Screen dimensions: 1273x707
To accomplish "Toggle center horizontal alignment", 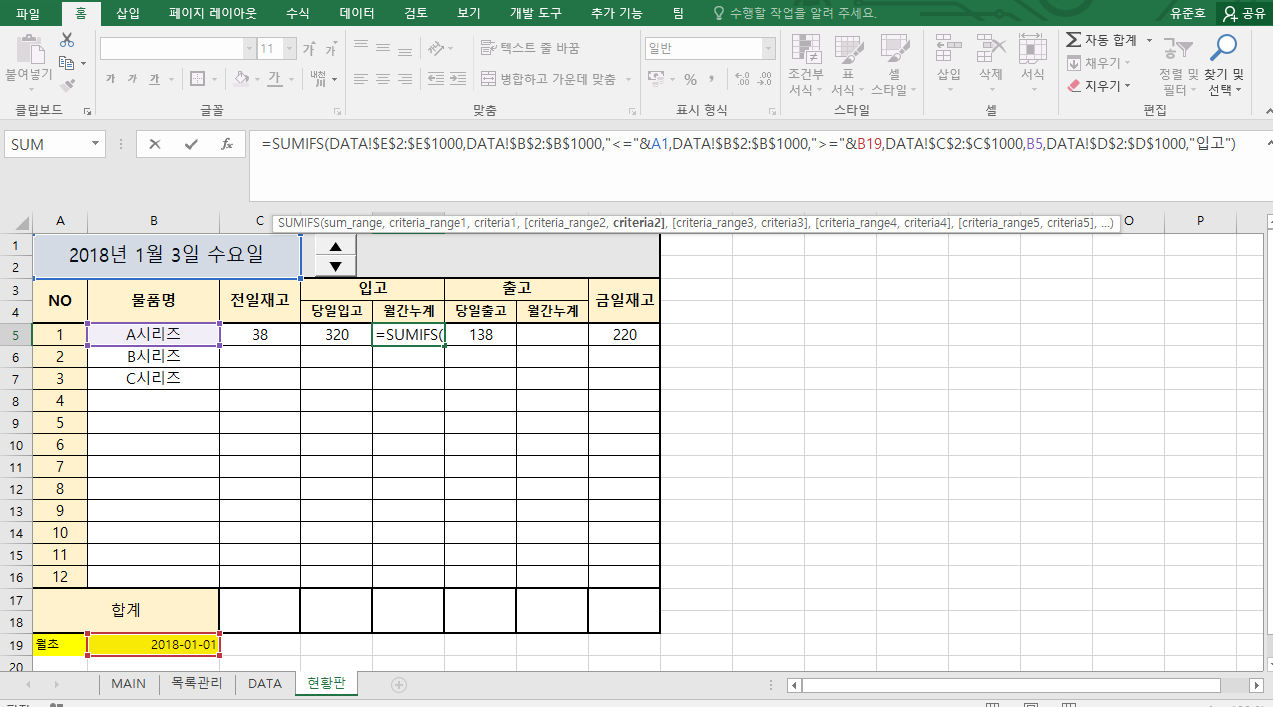I will (384, 79).
